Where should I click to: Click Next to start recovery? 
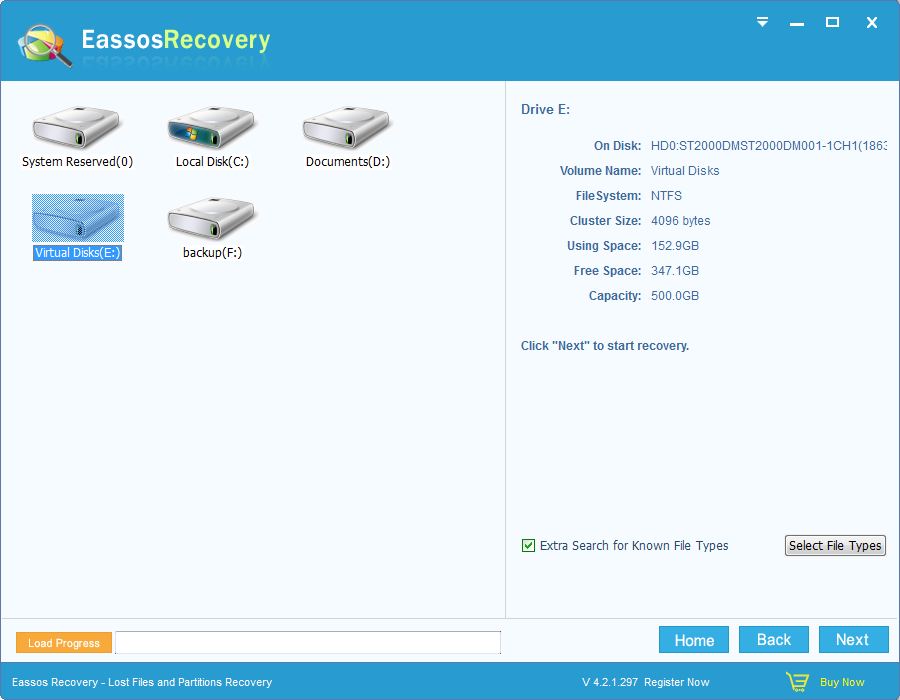tap(854, 640)
